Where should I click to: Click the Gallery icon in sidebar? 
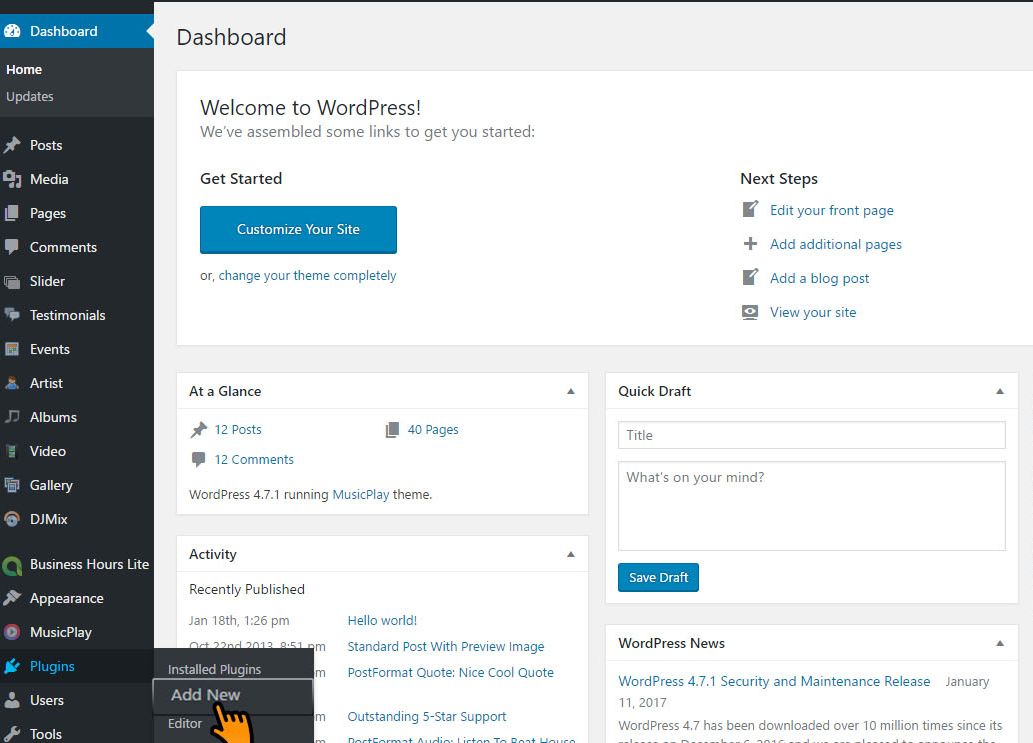pos(12,485)
